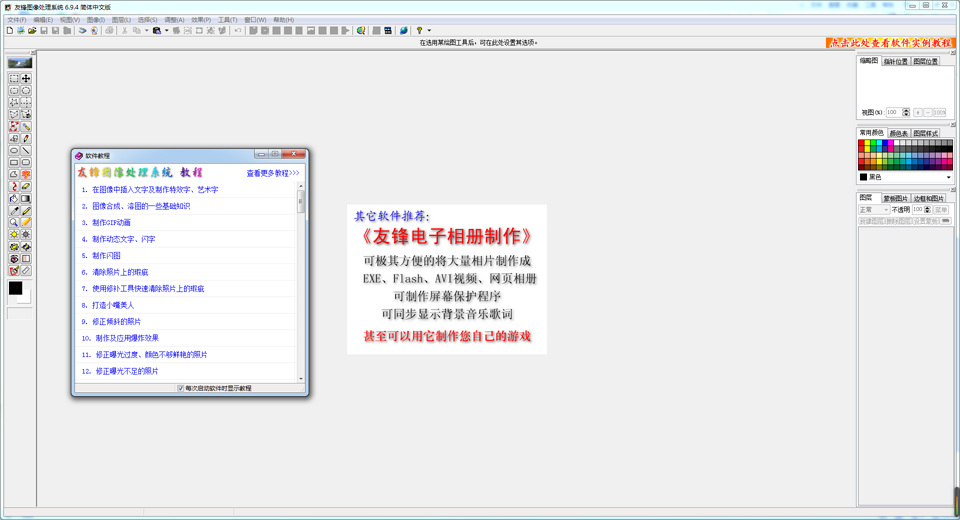Select the brighten (yellow sun) tool
The height and width of the screenshot is (520, 960).
13,235
